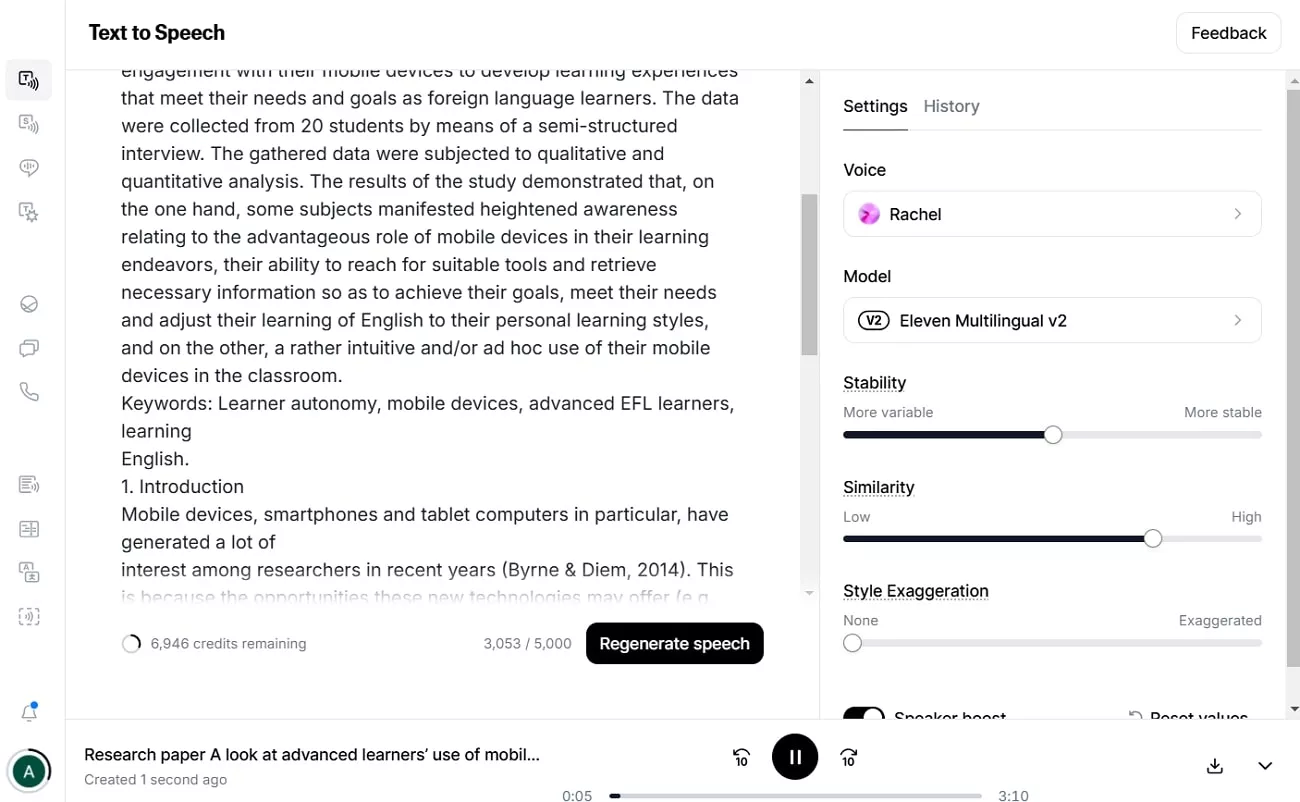
Task: Select the Text to Speech tool in sidebar
Action: click(29, 80)
